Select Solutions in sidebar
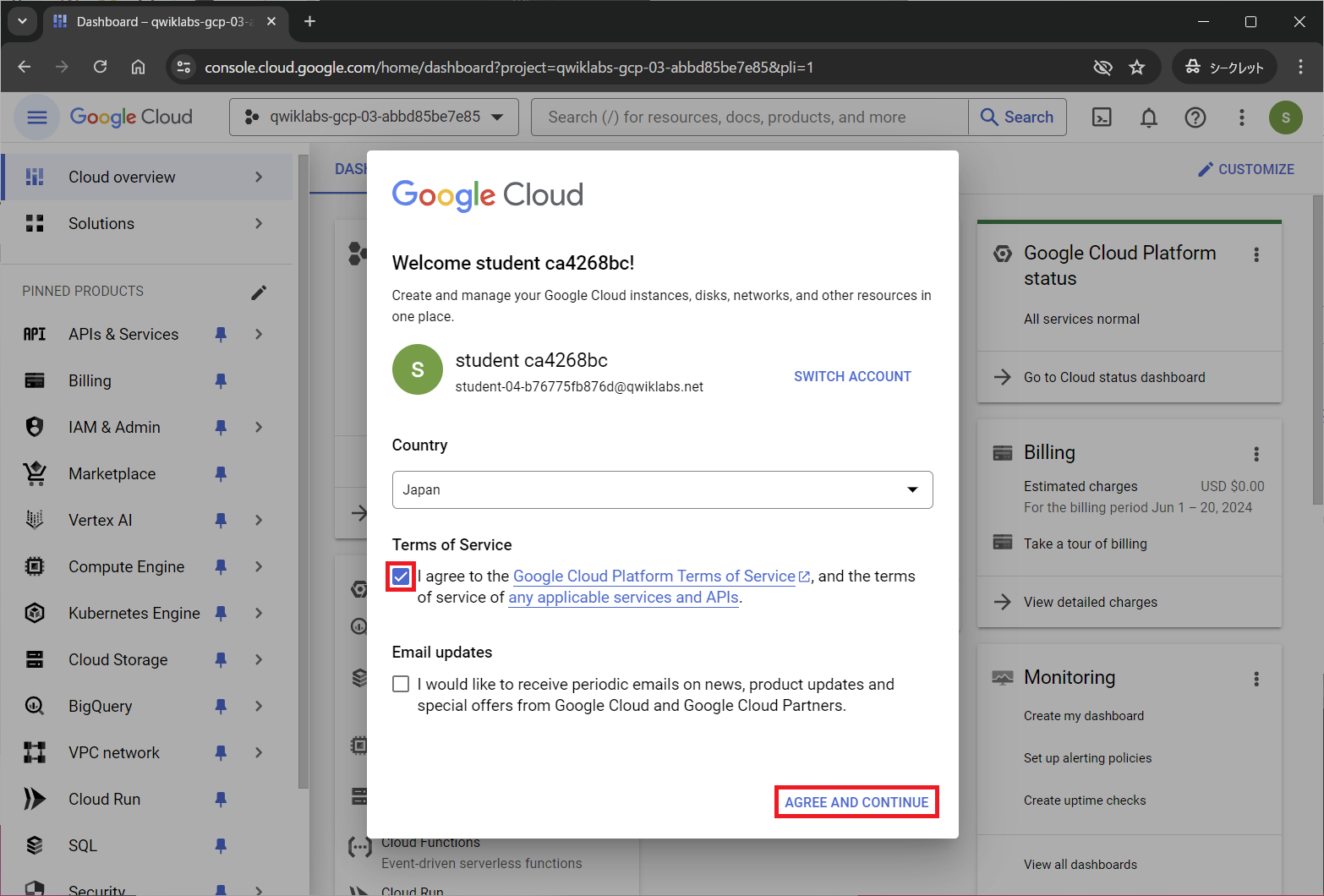The width and height of the screenshot is (1324, 896). tap(147, 223)
